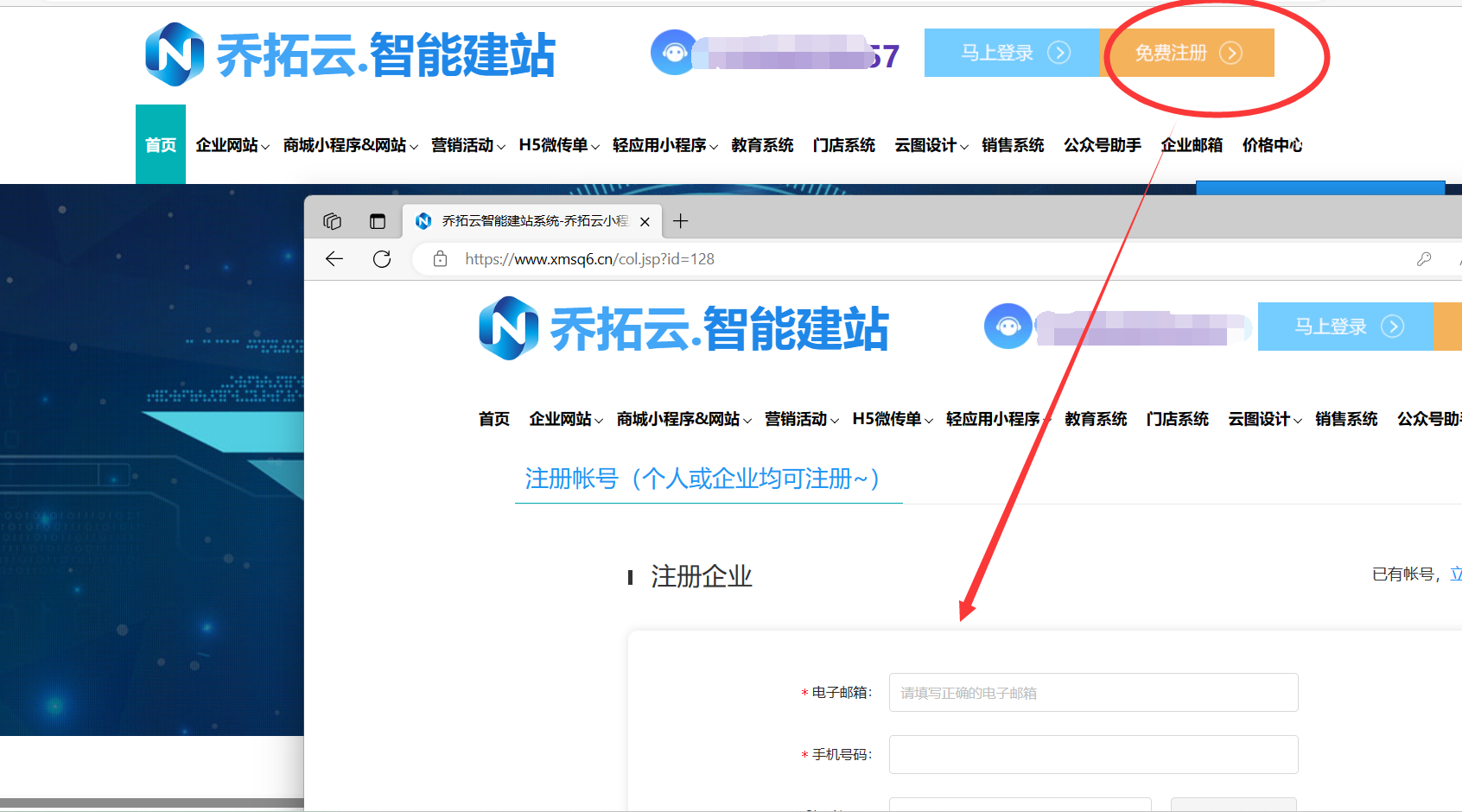Expand H5微传单 in the inner page navigation
The width and height of the screenshot is (1462, 812).
(x=893, y=419)
